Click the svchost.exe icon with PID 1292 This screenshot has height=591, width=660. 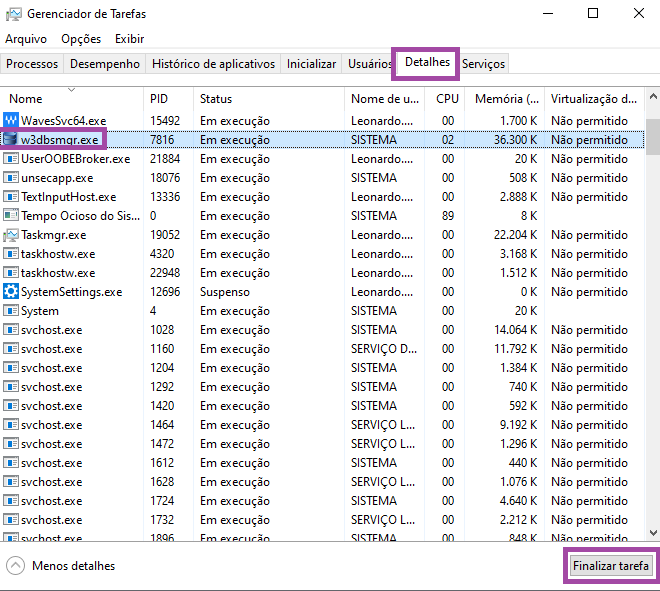coord(11,386)
